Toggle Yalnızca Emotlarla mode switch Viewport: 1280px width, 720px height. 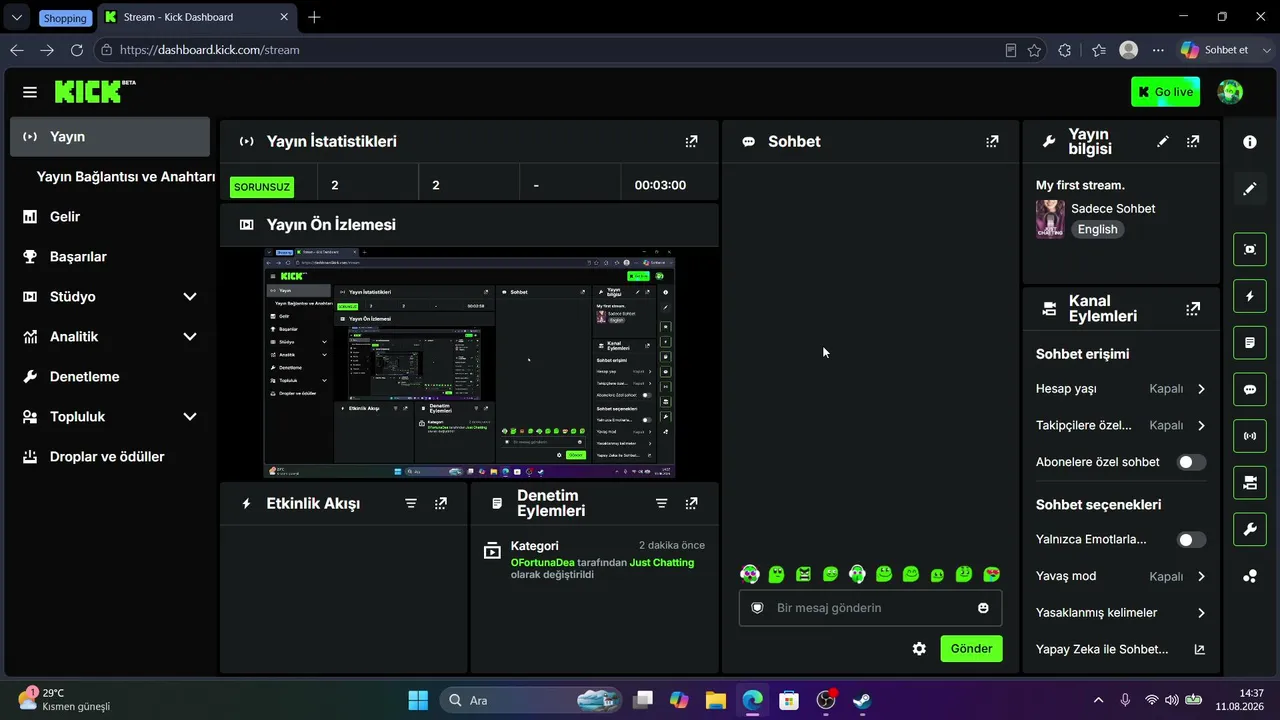click(x=1191, y=540)
